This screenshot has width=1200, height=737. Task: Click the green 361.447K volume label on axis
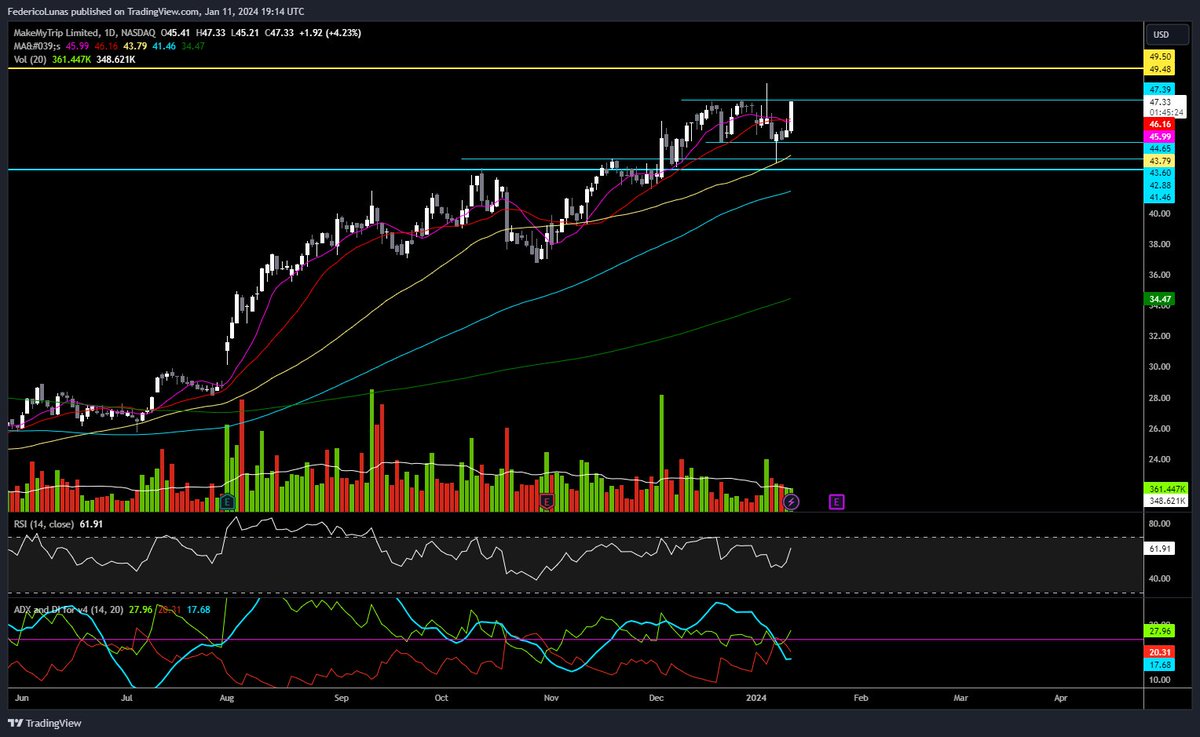pyautogui.click(x=1168, y=487)
